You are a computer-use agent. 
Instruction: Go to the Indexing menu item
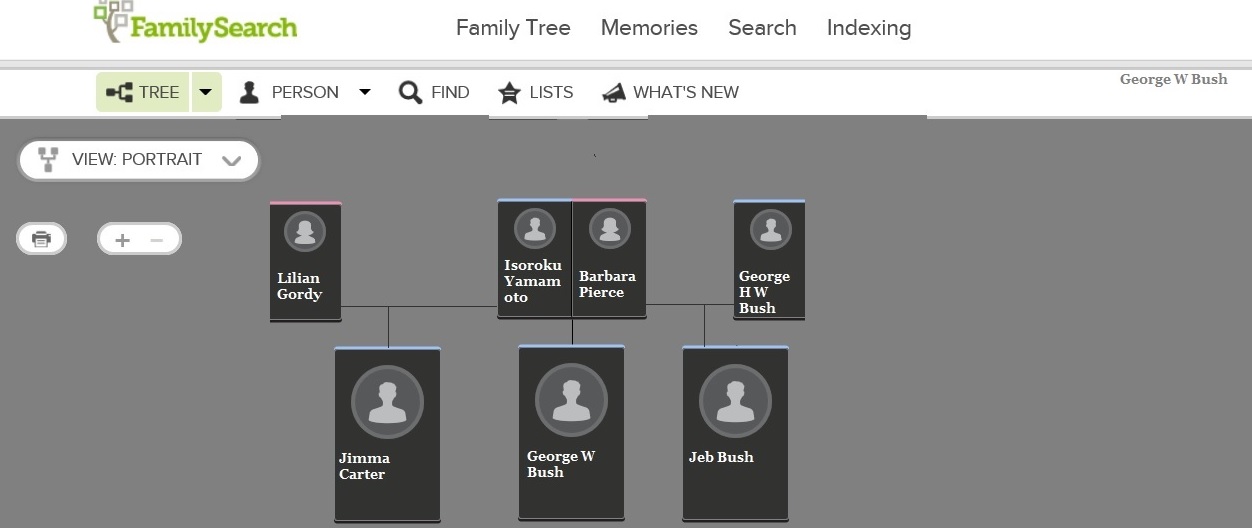(x=868, y=28)
